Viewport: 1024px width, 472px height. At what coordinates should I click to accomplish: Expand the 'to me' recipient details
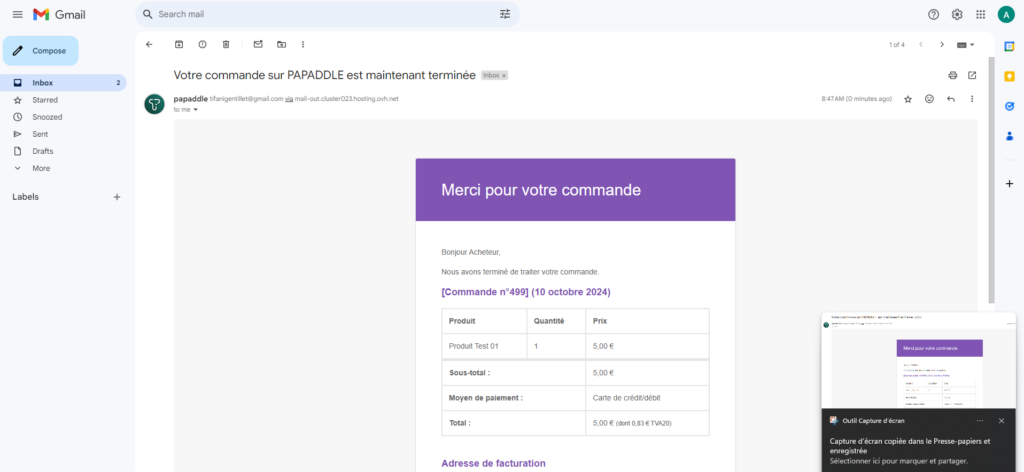pos(195,110)
